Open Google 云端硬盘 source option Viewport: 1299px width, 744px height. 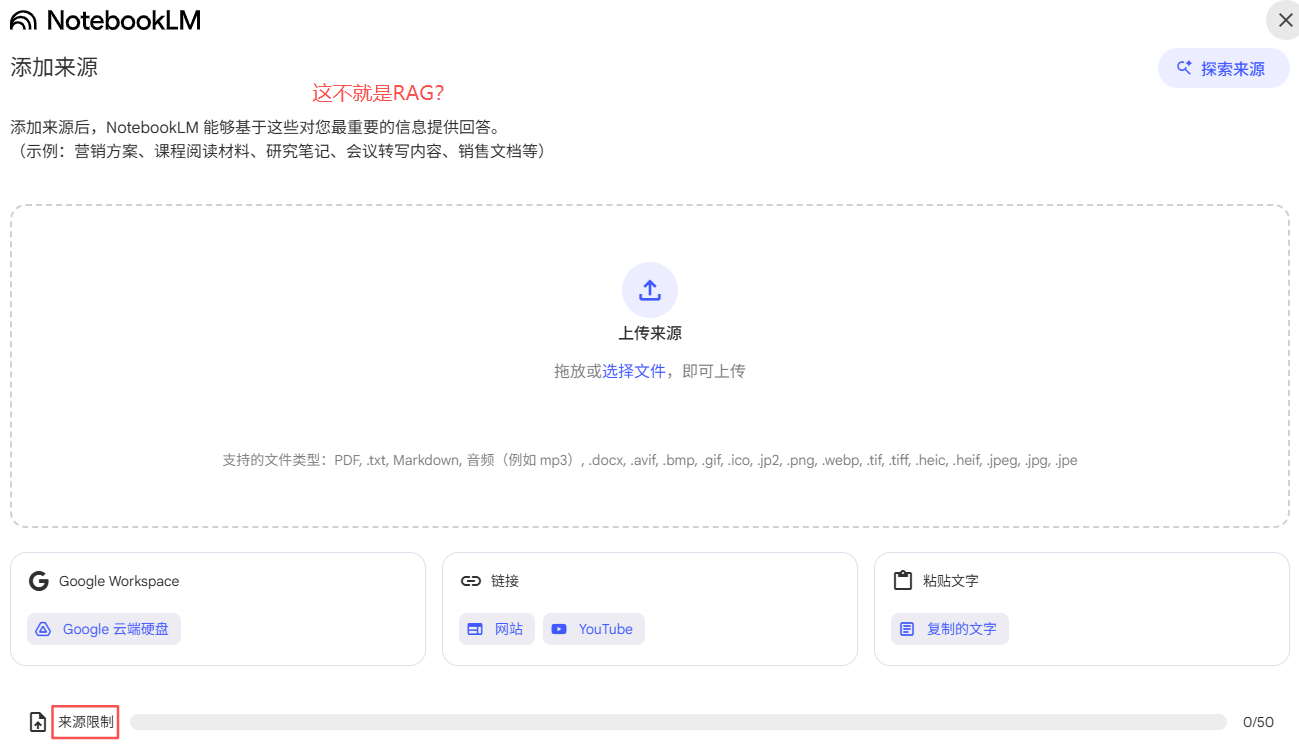pyautogui.click(x=103, y=629)
